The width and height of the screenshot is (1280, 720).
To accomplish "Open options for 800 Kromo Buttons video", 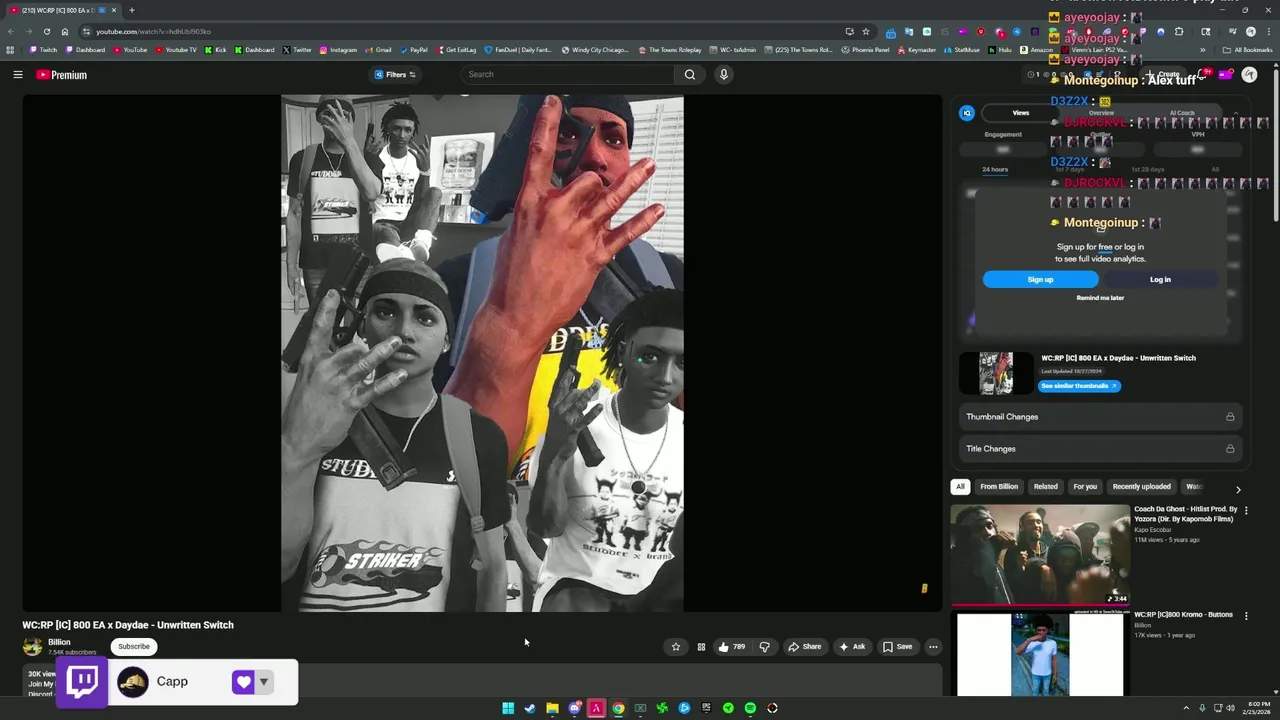I will point(1246,616).
